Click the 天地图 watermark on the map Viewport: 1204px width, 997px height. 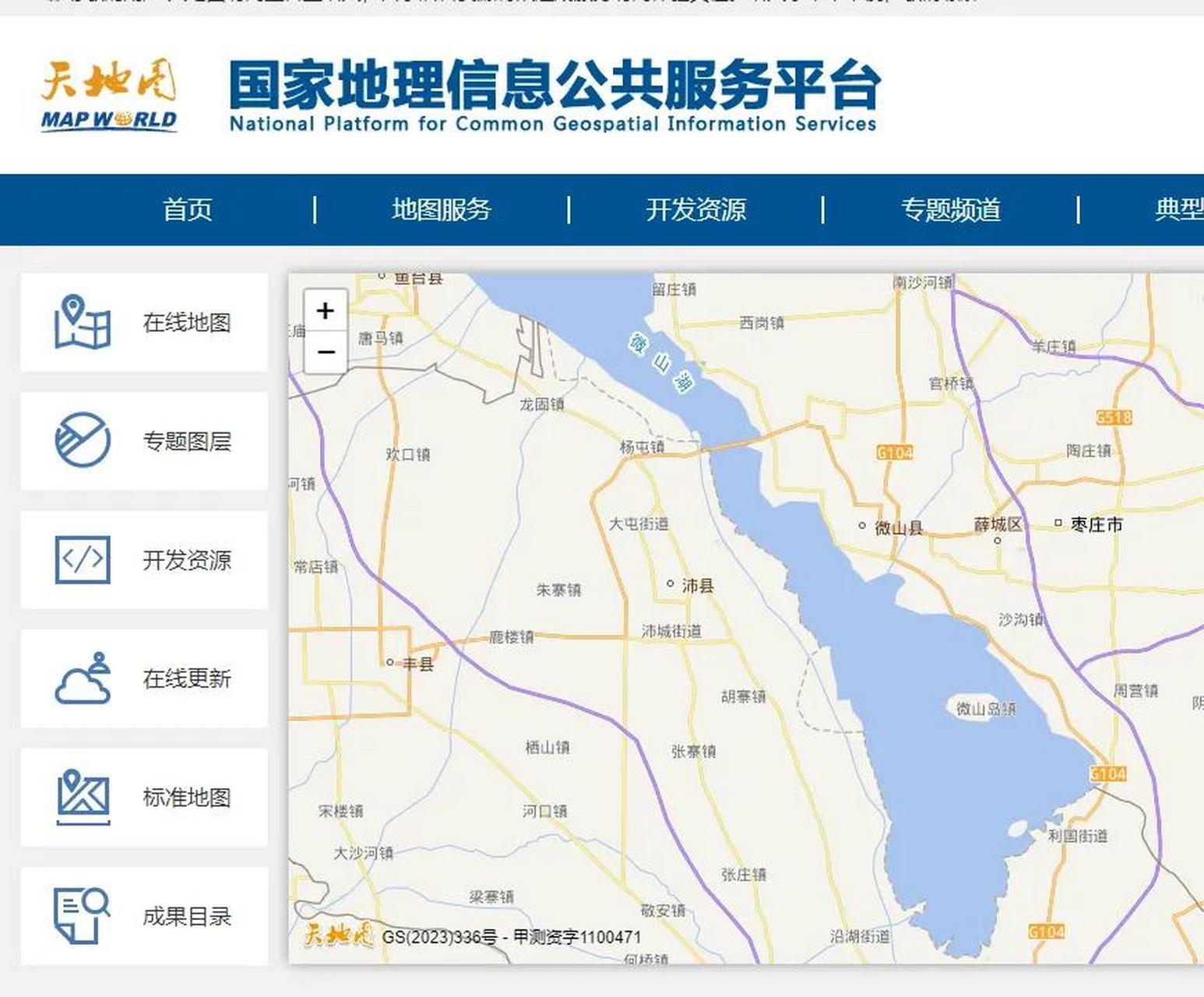[339, 935]
